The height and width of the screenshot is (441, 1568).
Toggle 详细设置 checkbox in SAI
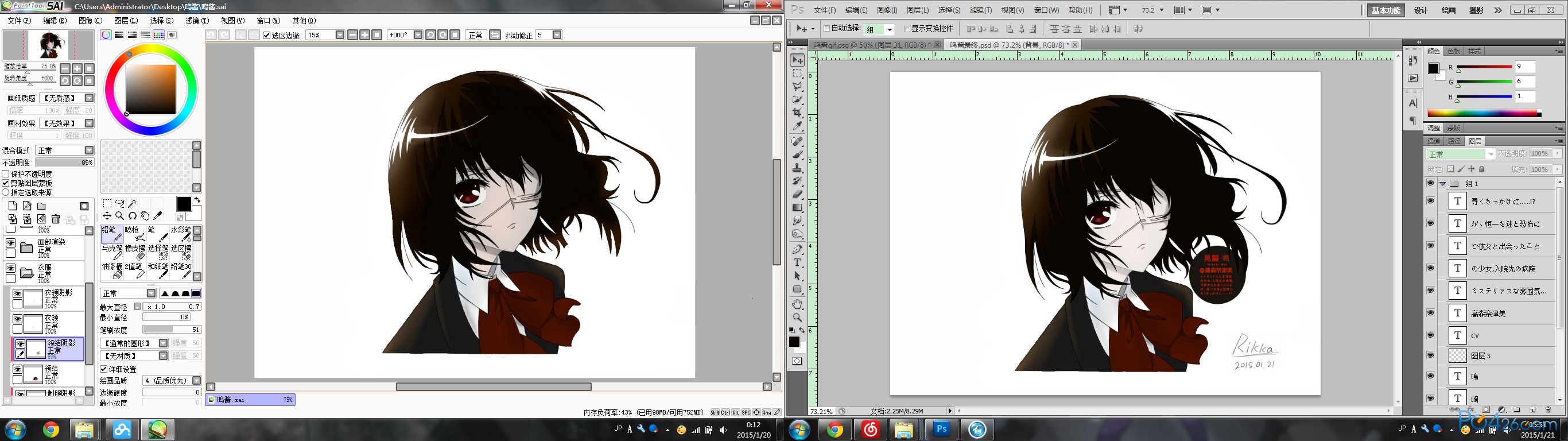(x=104, y=369)
